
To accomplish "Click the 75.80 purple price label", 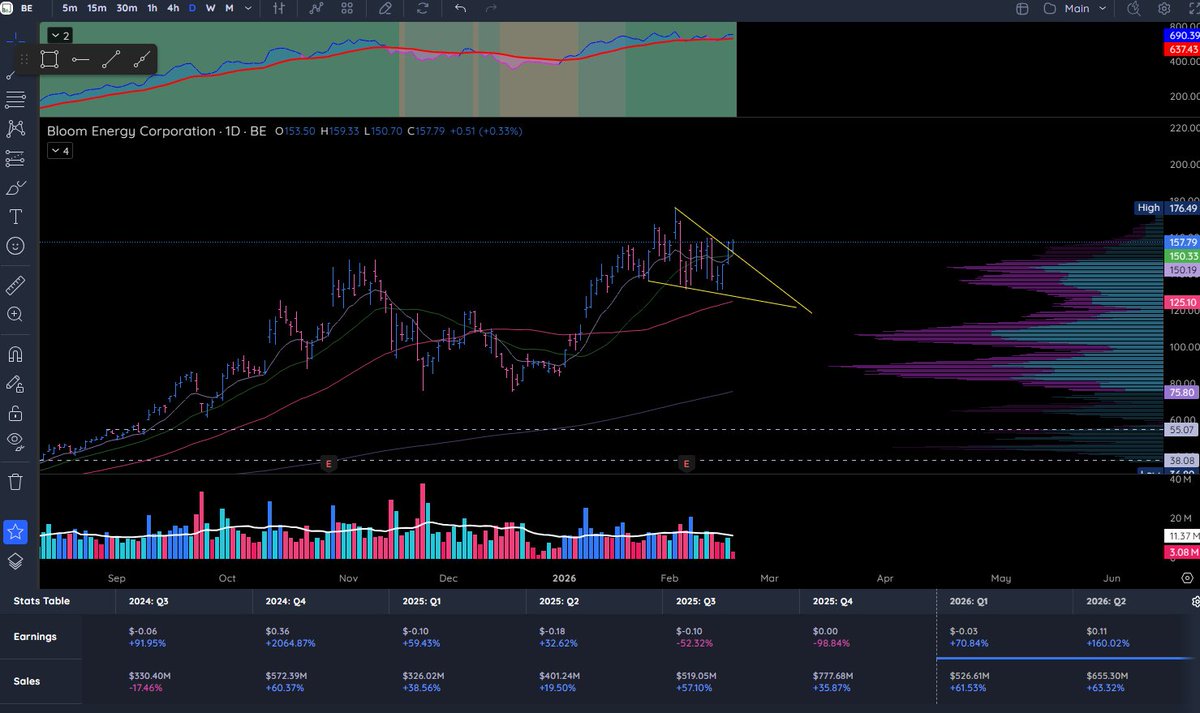I will tap(1182, 393).
